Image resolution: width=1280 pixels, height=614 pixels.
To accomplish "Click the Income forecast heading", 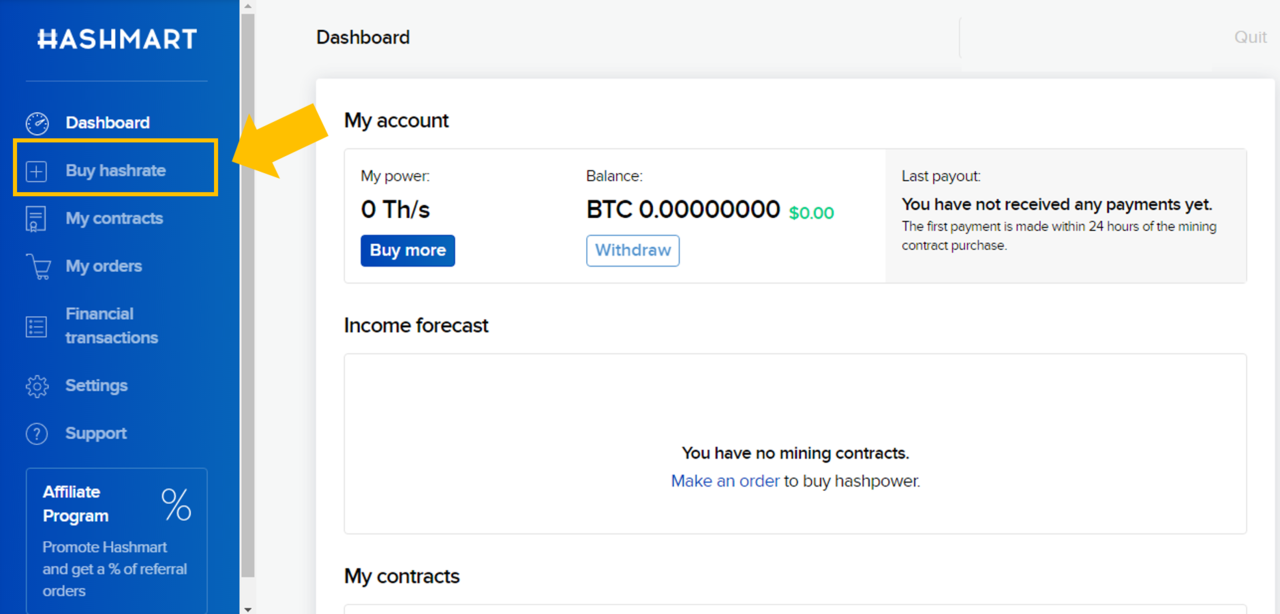I will click(416, 326).
